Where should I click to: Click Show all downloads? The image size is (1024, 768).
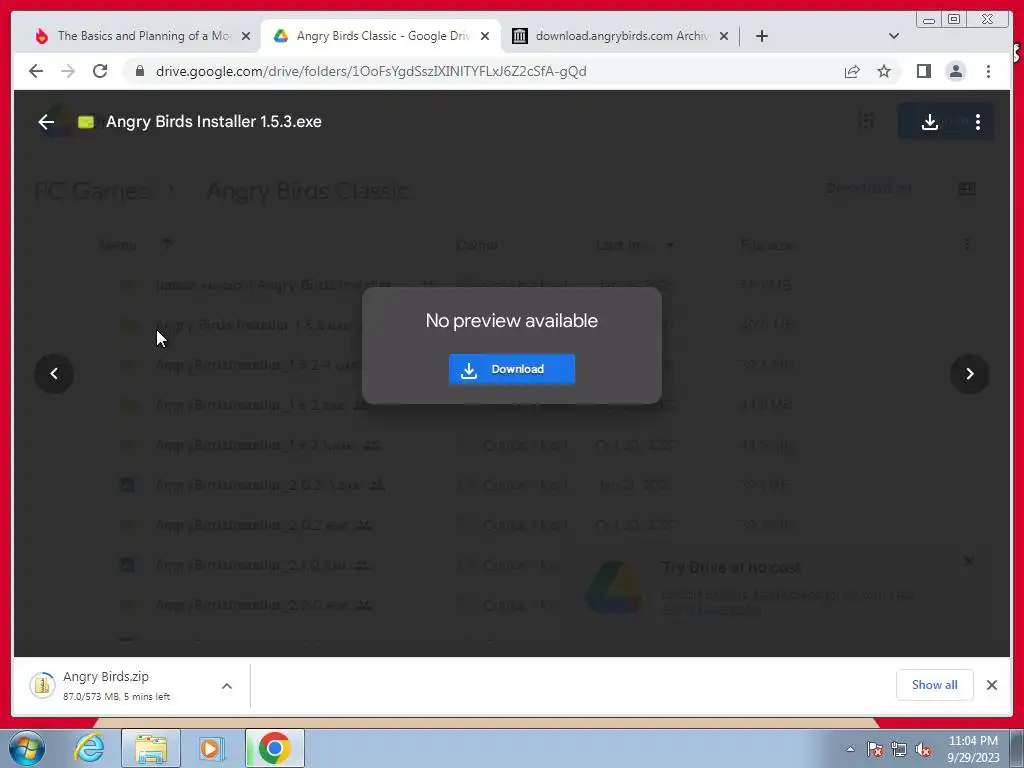click(935, 685)
